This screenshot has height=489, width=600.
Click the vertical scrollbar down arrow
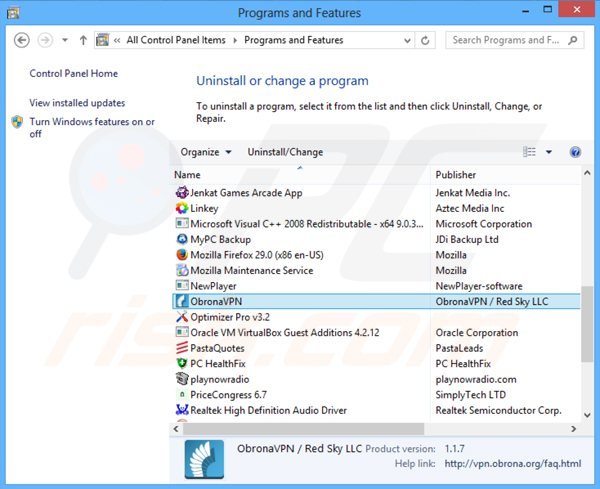tap(587, 415)
